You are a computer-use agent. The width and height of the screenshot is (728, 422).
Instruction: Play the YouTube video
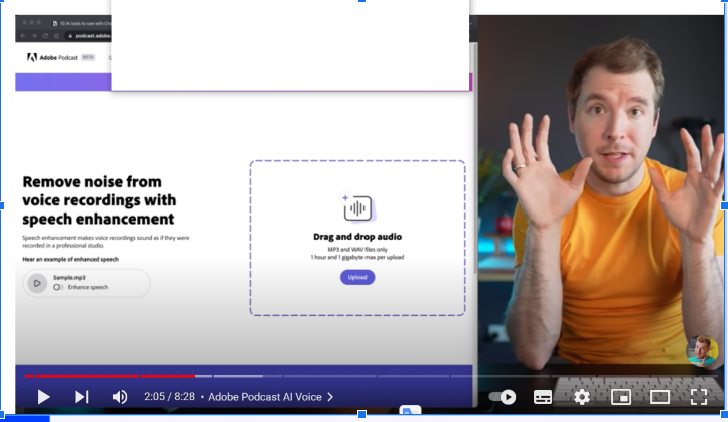tap(44, 397)
